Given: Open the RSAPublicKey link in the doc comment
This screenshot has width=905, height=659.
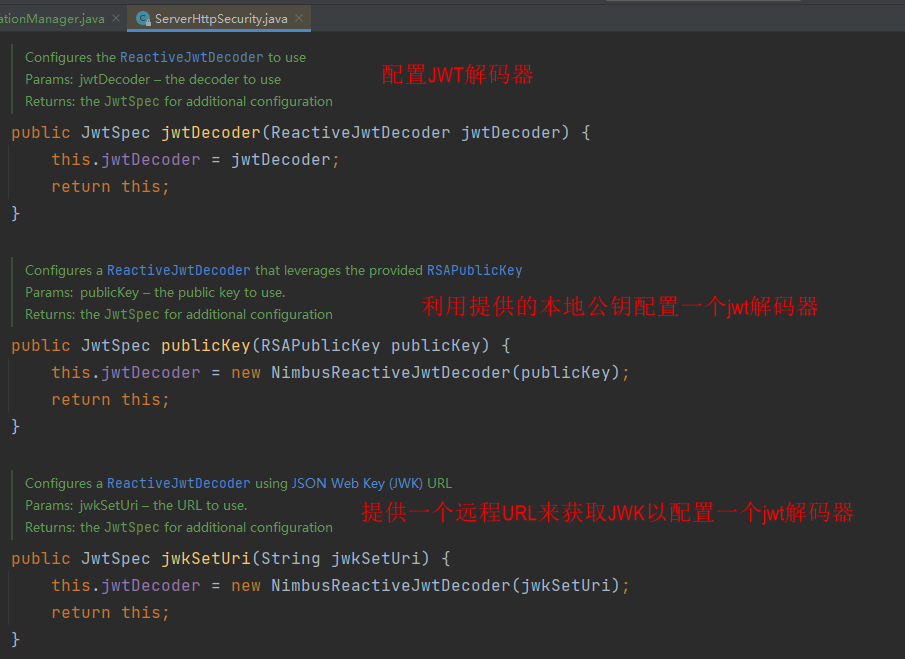Looking at the screenshot, I should (474, 270).
